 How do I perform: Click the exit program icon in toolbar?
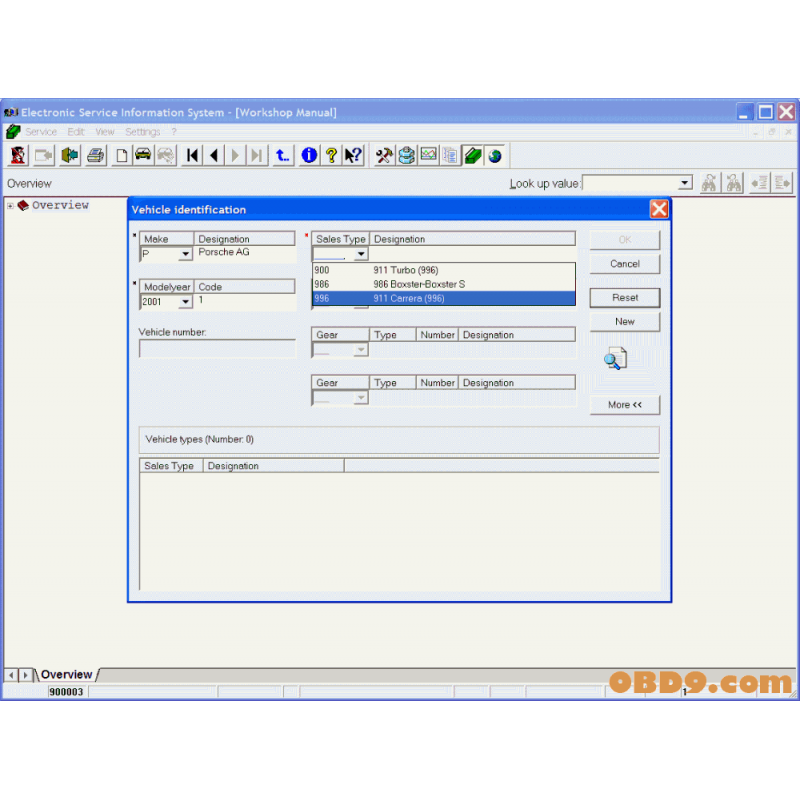18,155
